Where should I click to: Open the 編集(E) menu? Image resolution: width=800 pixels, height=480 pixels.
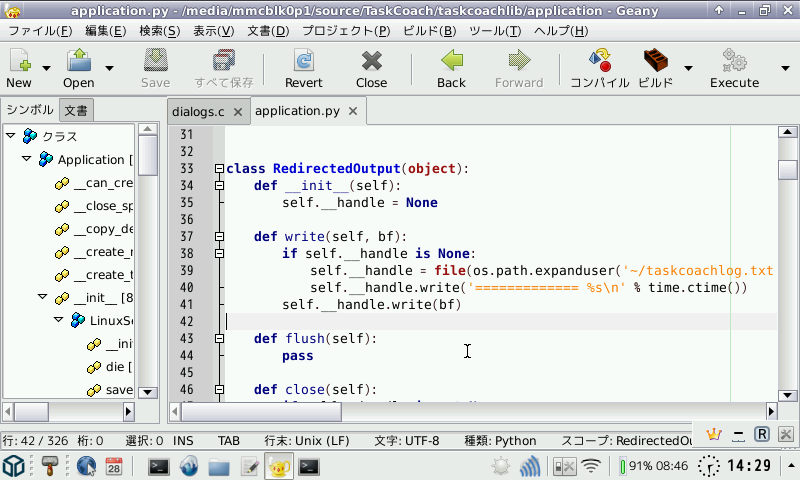click(x=106, y=31)
